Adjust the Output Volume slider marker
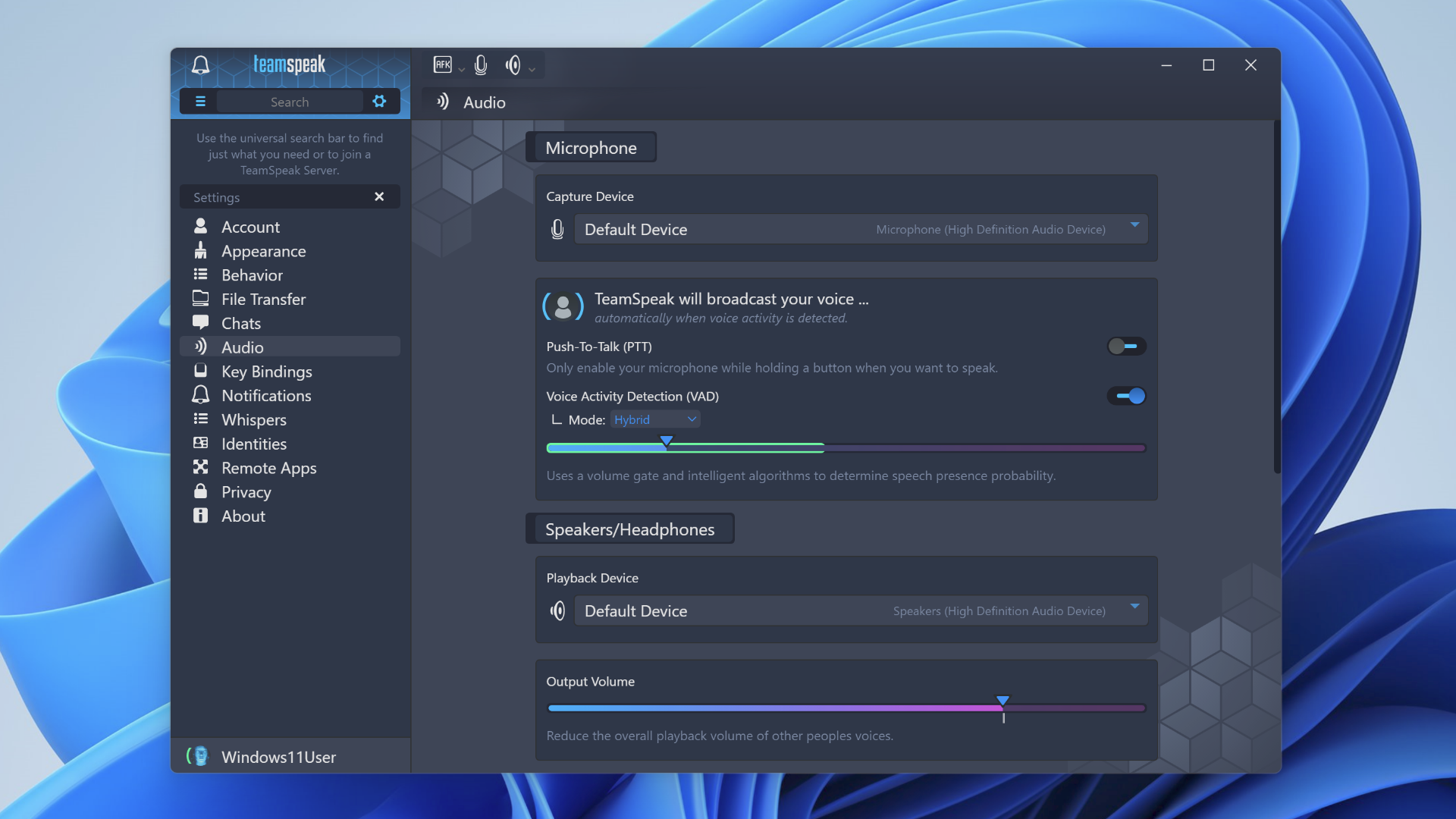This screenshot has height=819, width=1456. pos(1003,701)
